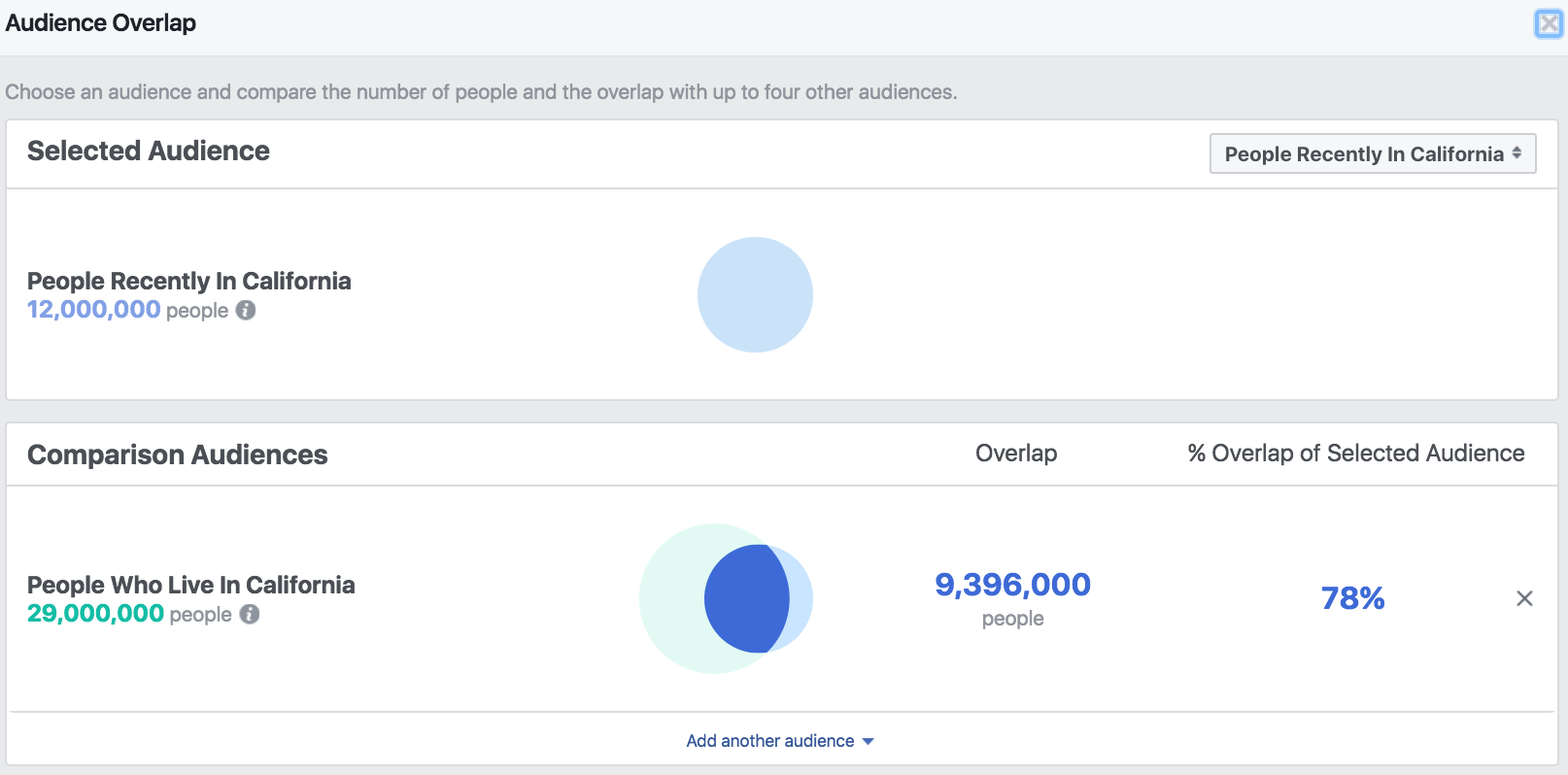Image resolution: width=1568 pixels, height=775 pixels.
Task: Click the % Overlap of Selected Audience header
Action: coord(1356,454)
